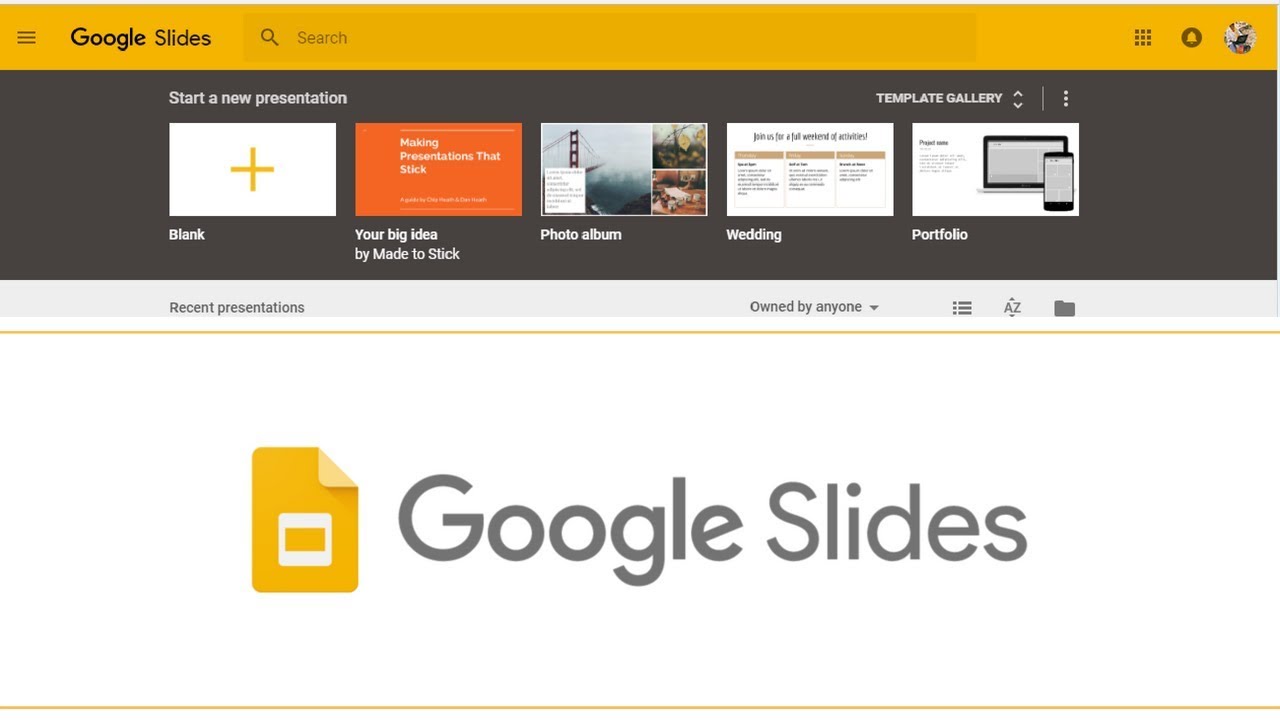Open the Wedding template thumbnail
The height and width of the screenshot is (720, 1280).
tap(810, 169)
